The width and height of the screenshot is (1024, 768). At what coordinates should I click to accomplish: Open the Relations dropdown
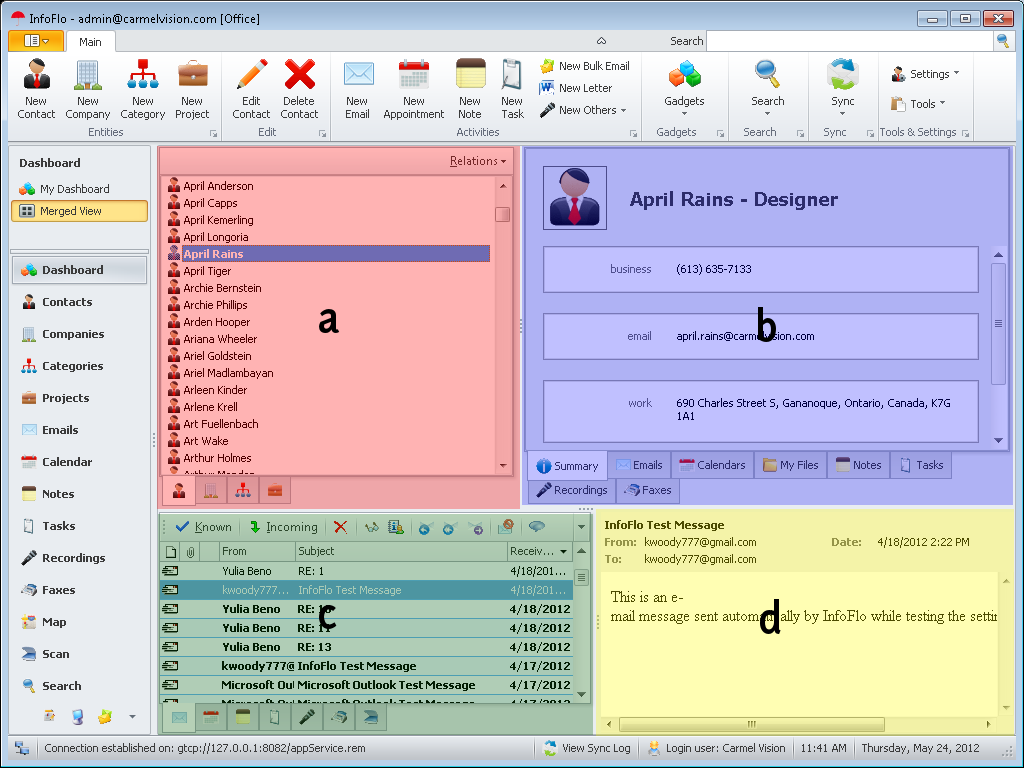pyautogui.click(x=477, y=161)
